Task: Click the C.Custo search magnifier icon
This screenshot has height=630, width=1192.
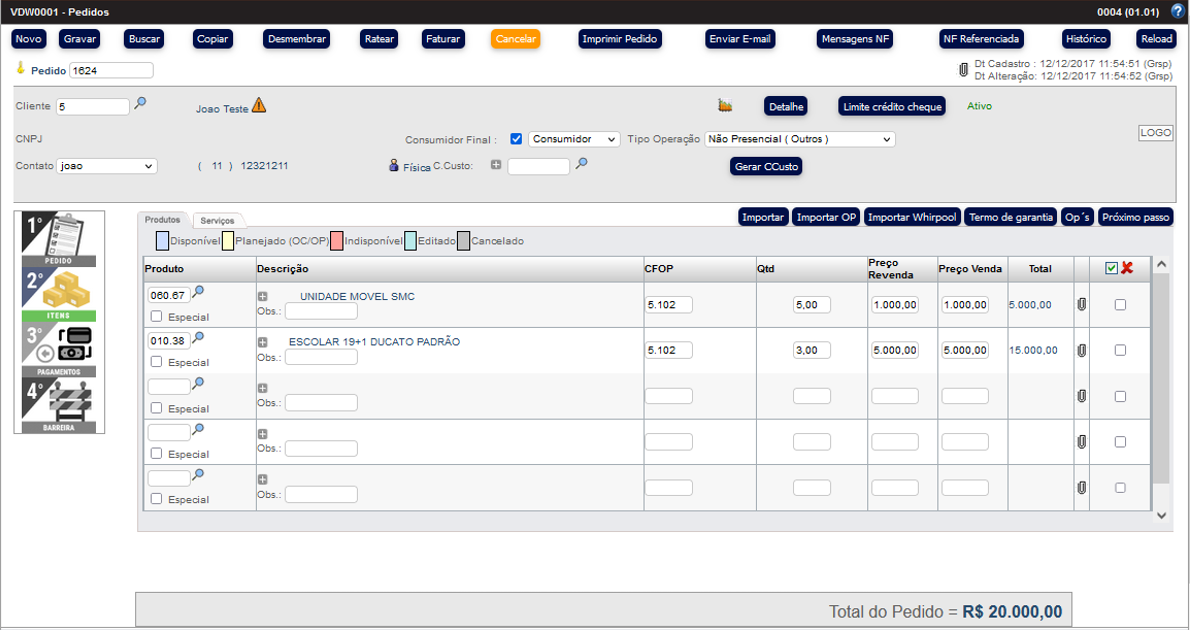Action: 581,163
